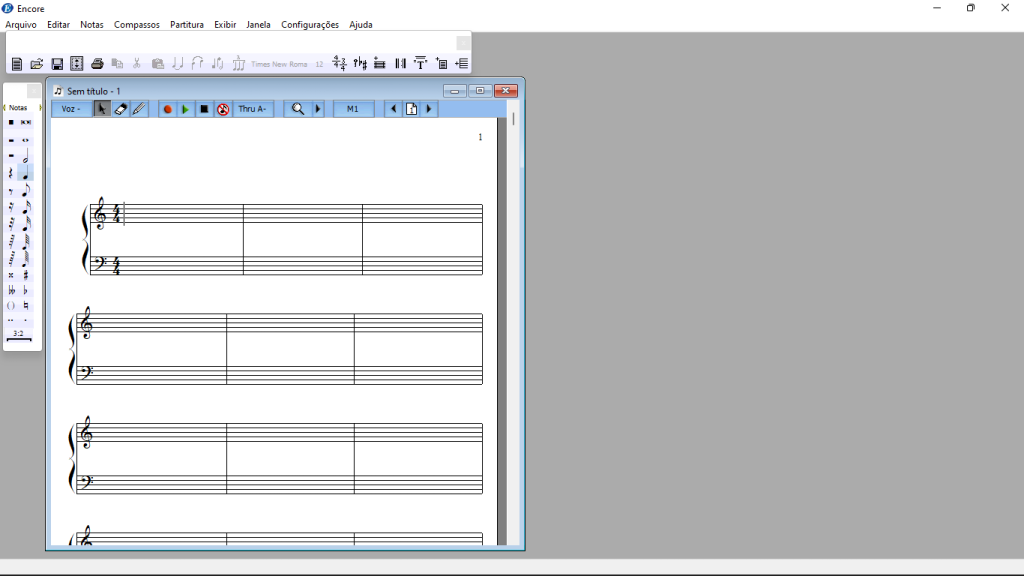Enable recording with the record button

pyautogui.click(x=168, y=108)
